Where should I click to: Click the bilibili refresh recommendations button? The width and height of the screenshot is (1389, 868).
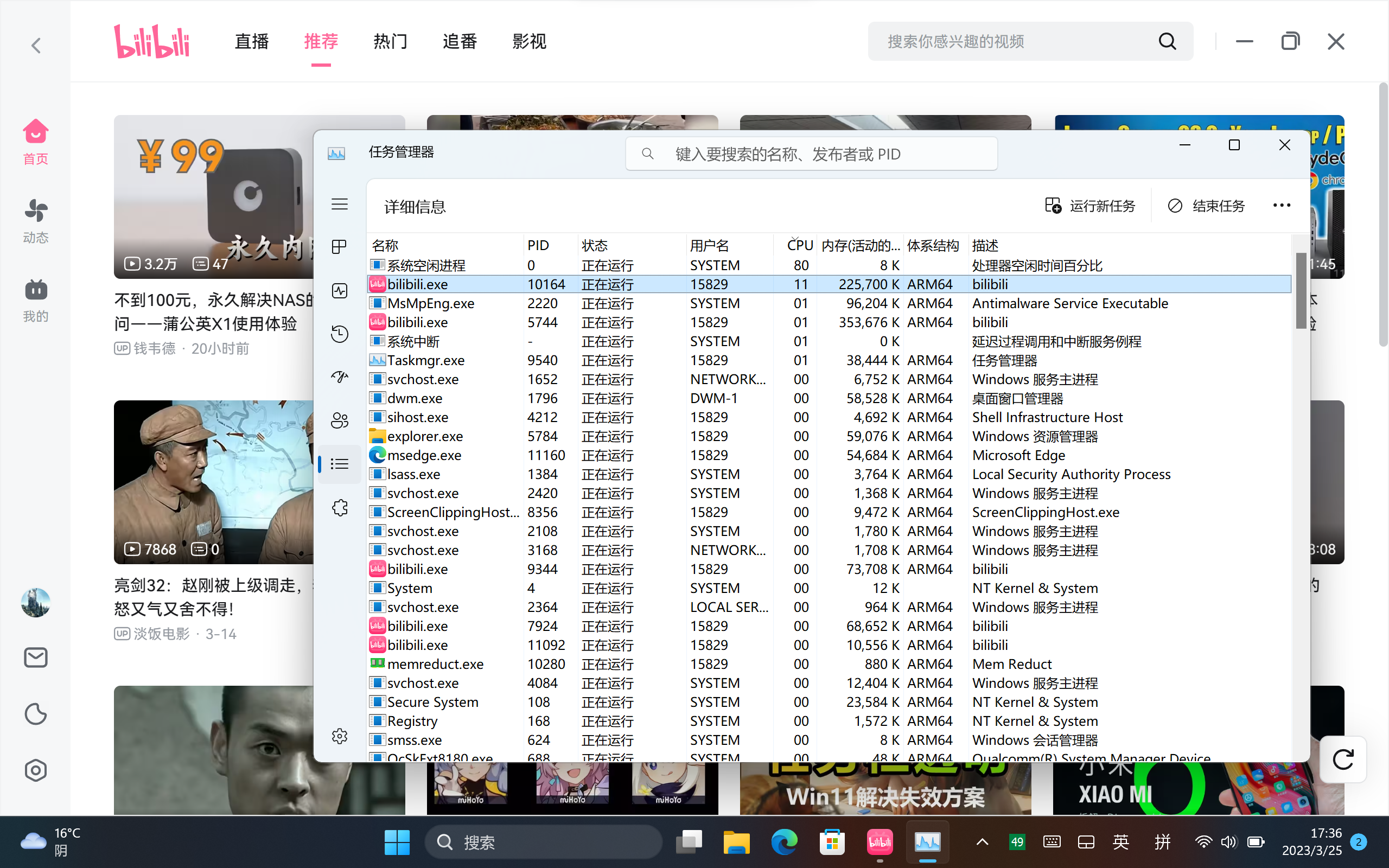coord(1342,759)
